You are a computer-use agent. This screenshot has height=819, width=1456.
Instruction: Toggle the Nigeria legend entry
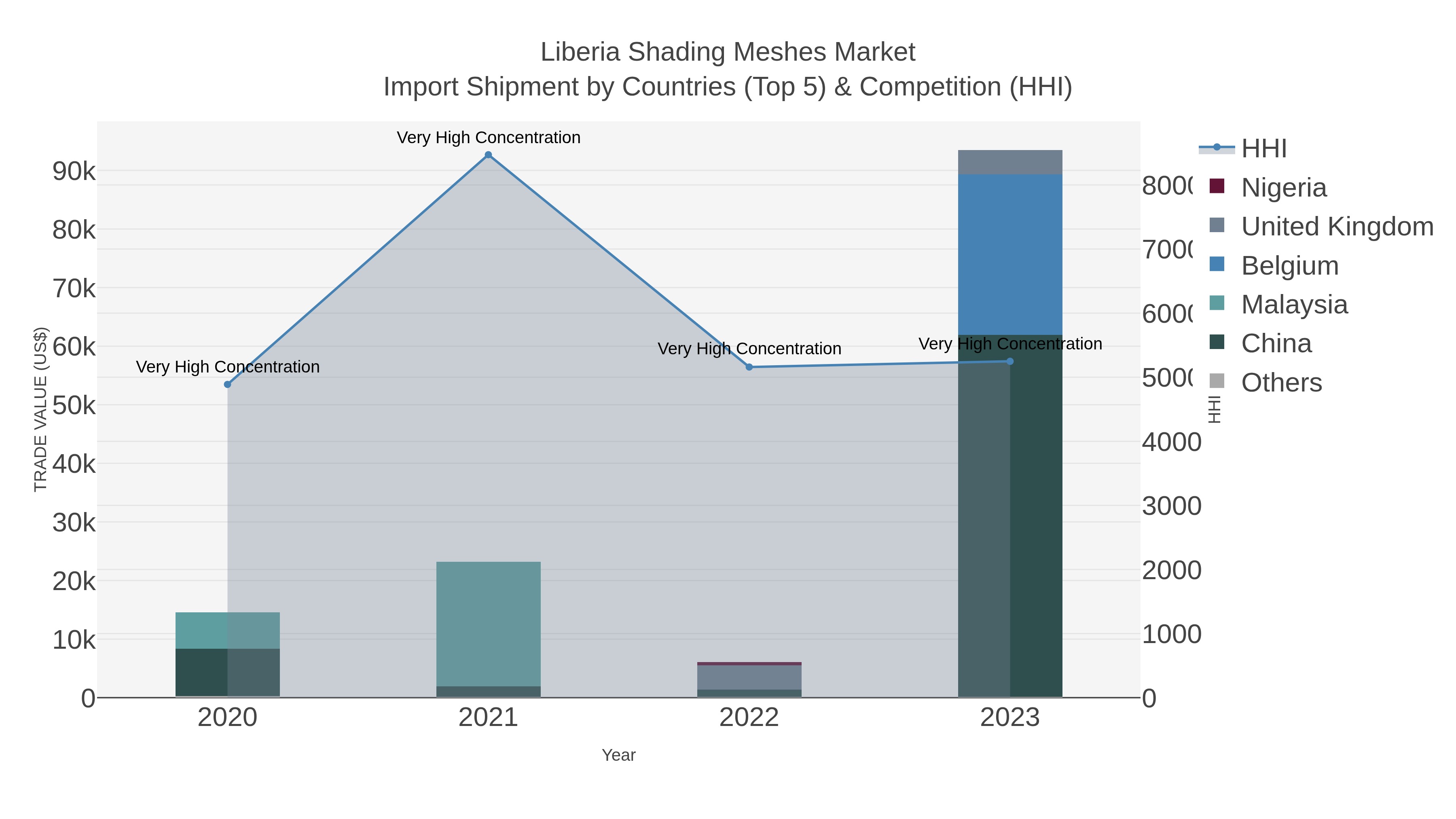tap(1268, 187)
